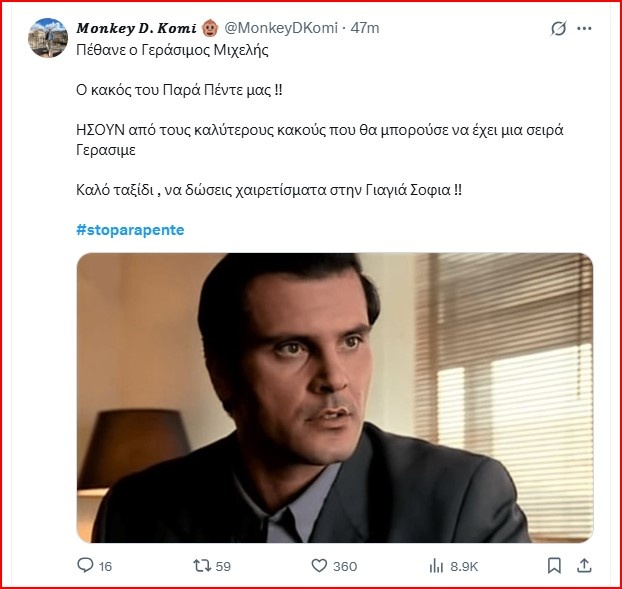Open the view analytics bar chart icon
This screenshot has height=589, width=622.
click(436, 566)
